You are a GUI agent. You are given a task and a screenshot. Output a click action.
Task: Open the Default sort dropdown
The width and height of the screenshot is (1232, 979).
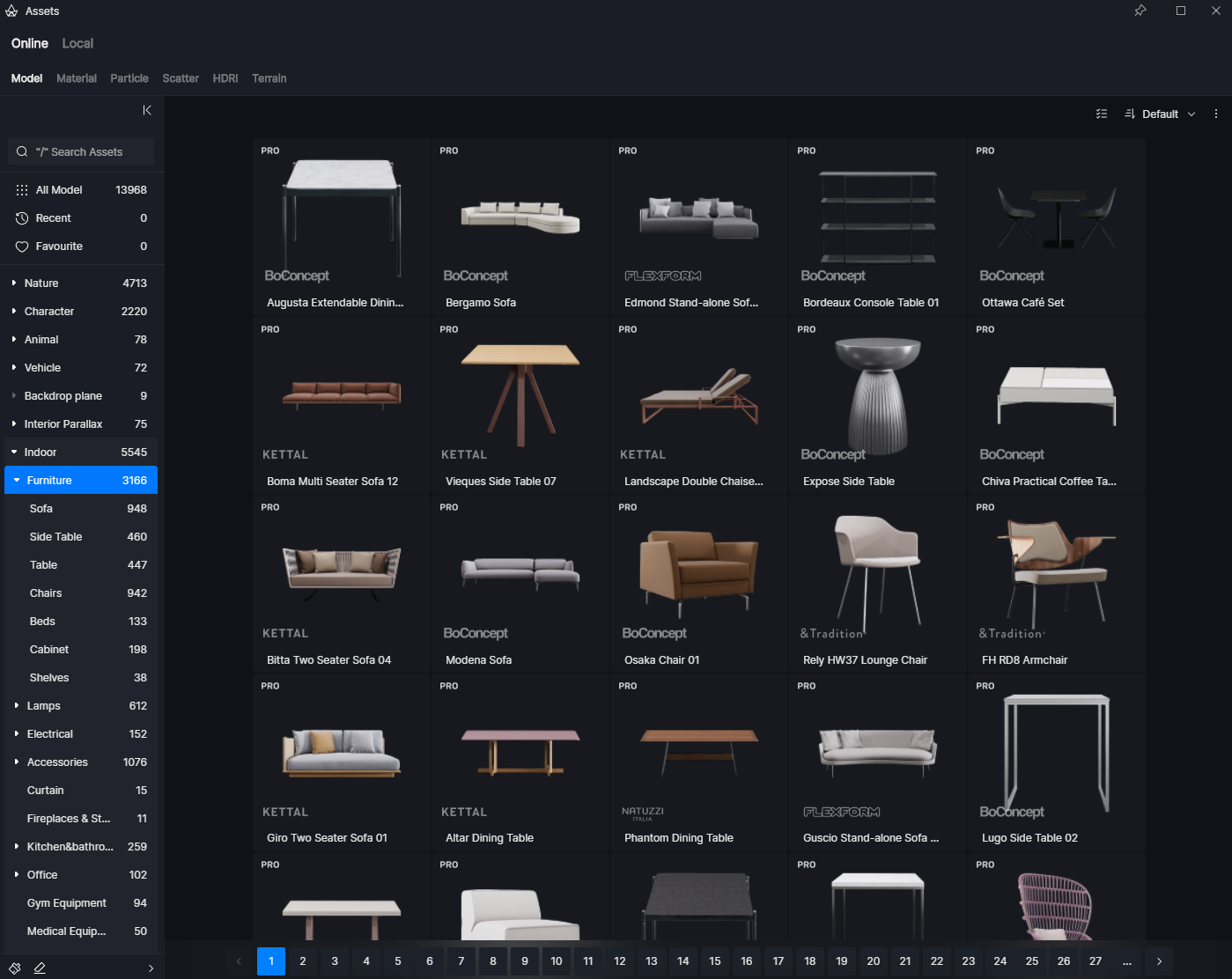(1161, 114)
